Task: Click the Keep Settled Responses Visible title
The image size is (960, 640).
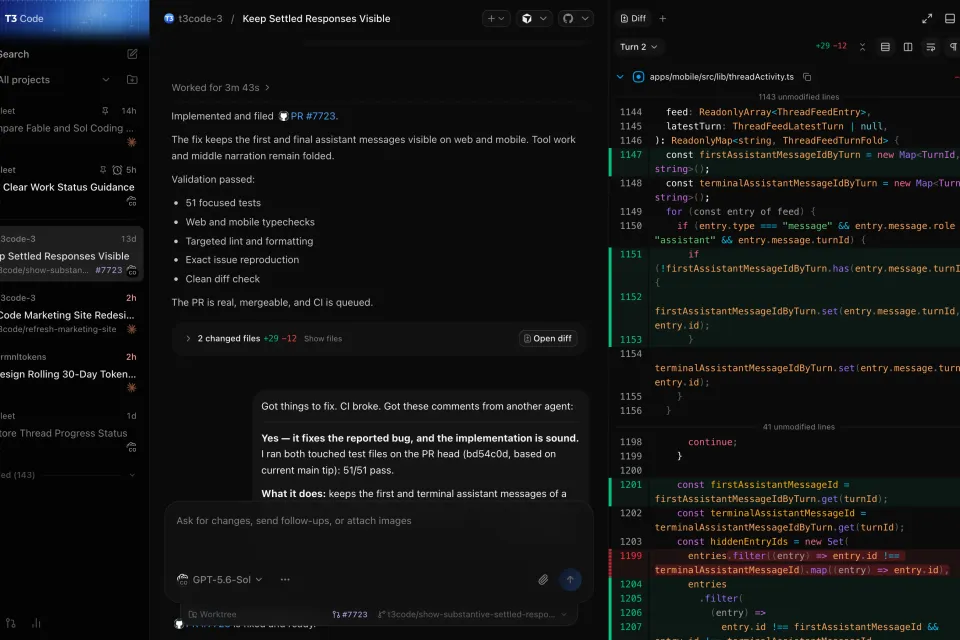Action: click(316, 18)
